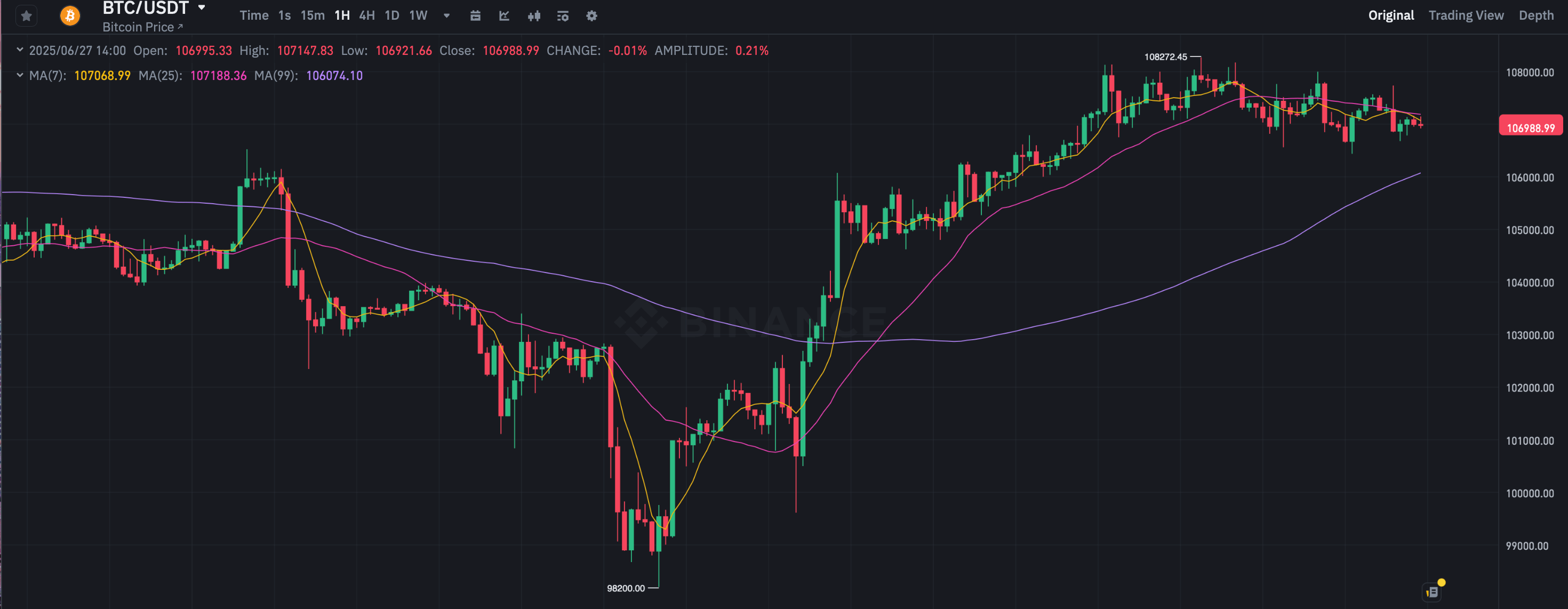Collapse the MA indicator row chevron
The height and width of the screenshot is (609, 1568).
pos(20,75)
